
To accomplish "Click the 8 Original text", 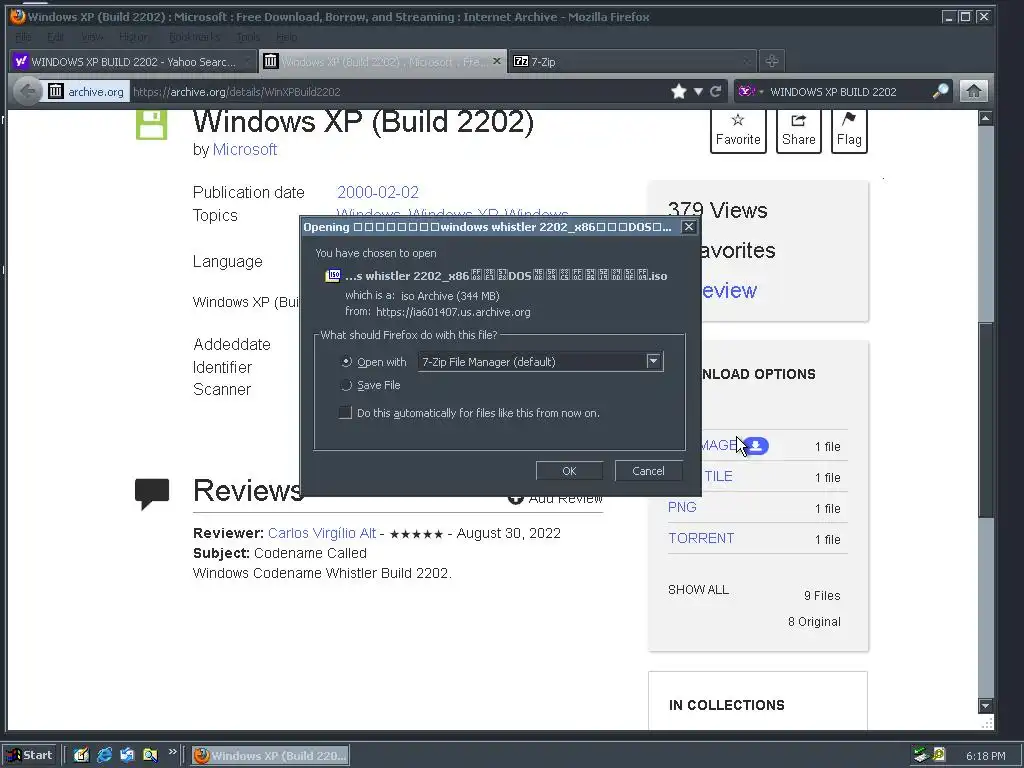I will (x=814, y=622).
